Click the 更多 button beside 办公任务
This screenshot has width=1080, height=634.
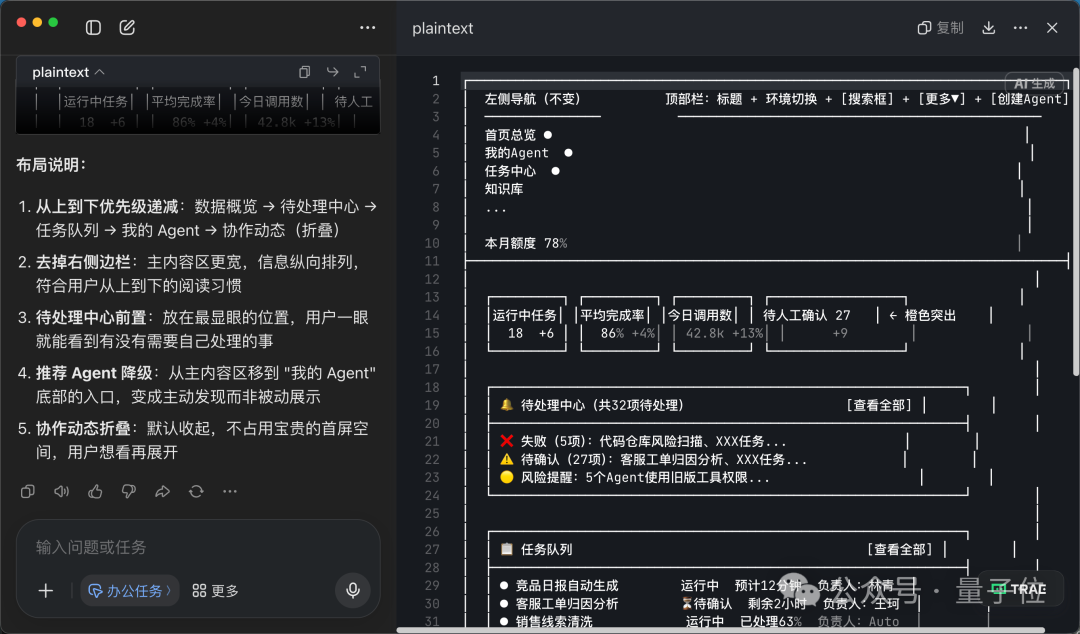216,591
